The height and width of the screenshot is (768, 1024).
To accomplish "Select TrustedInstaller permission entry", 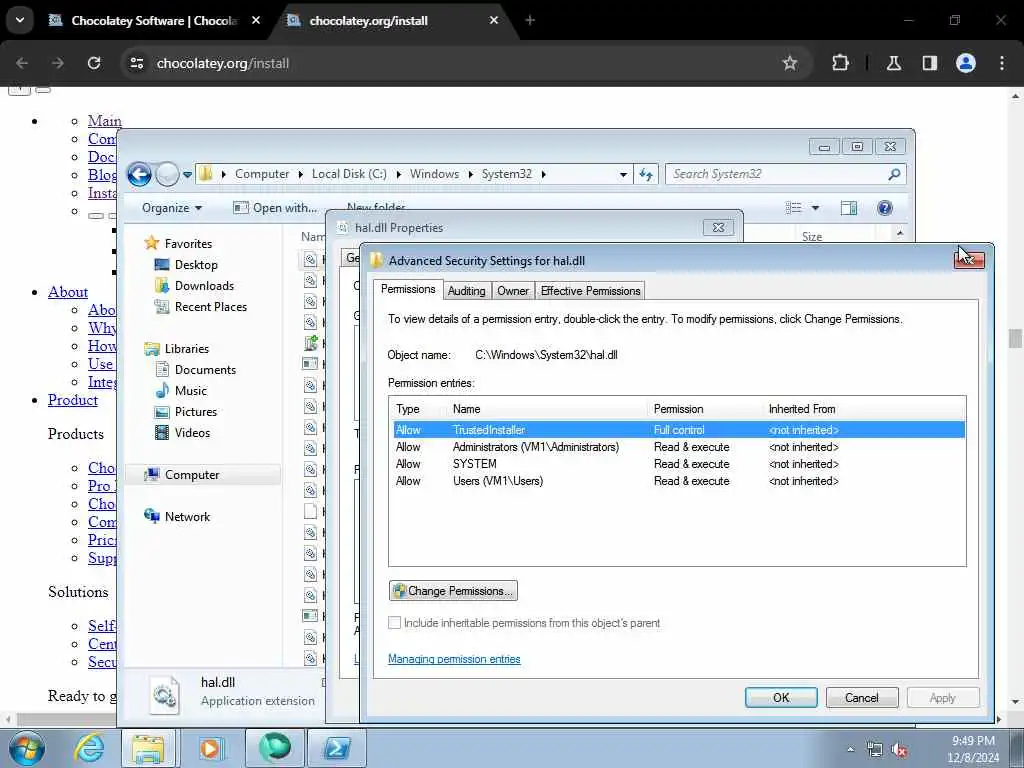I will 679,430.
